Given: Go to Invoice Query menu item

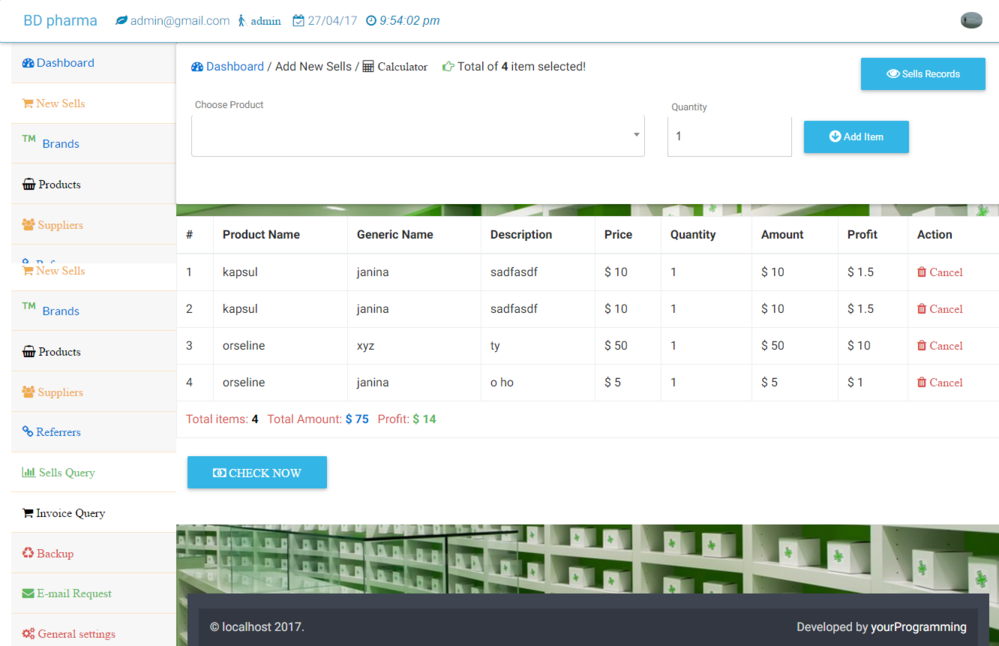Looking at the screenshot, I should click(70, 513).
